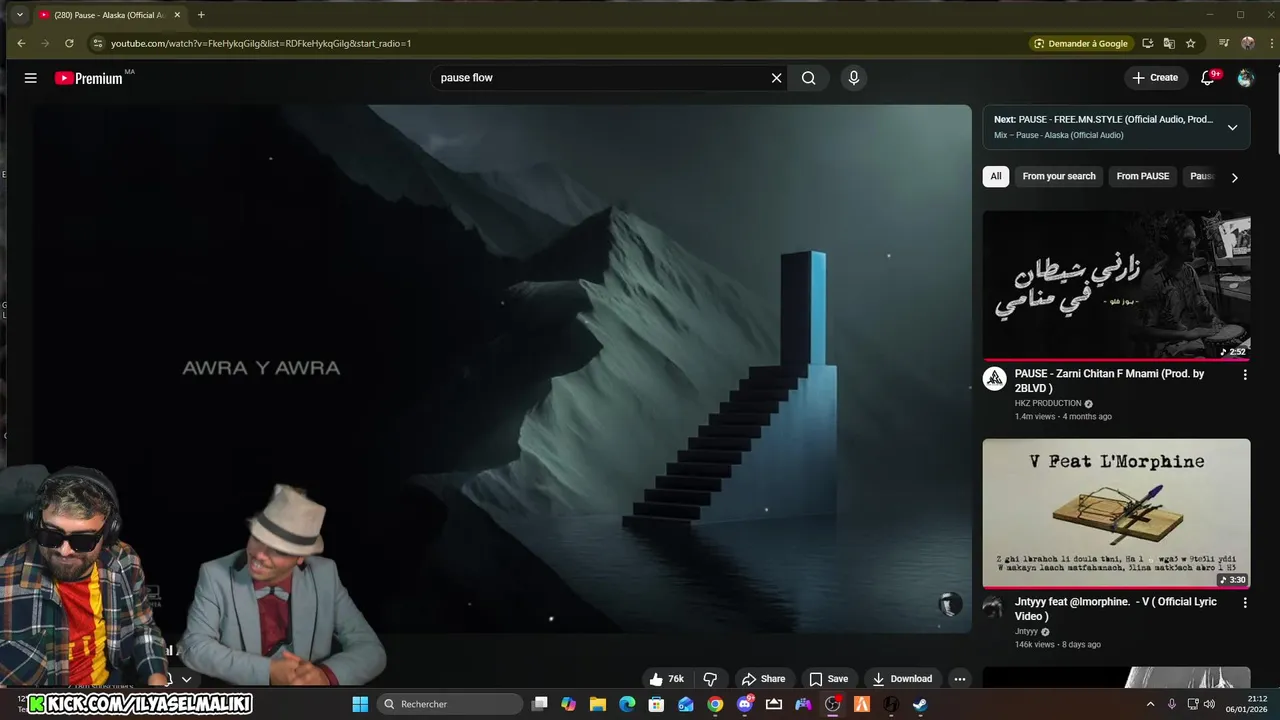Open Jntyyy feat lmorphine V lyric video title
This screenshot has height=720, width=1280.
tap(1116, 609)
